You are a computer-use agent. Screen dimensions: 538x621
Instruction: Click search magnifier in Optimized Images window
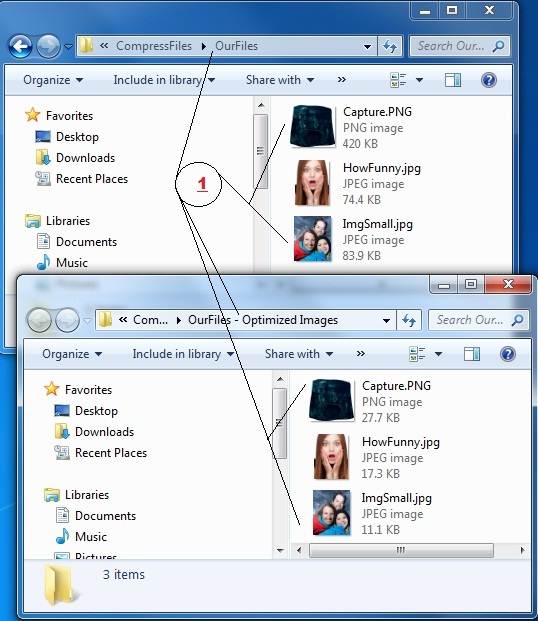pyautogui.click(x=517, y=320)
